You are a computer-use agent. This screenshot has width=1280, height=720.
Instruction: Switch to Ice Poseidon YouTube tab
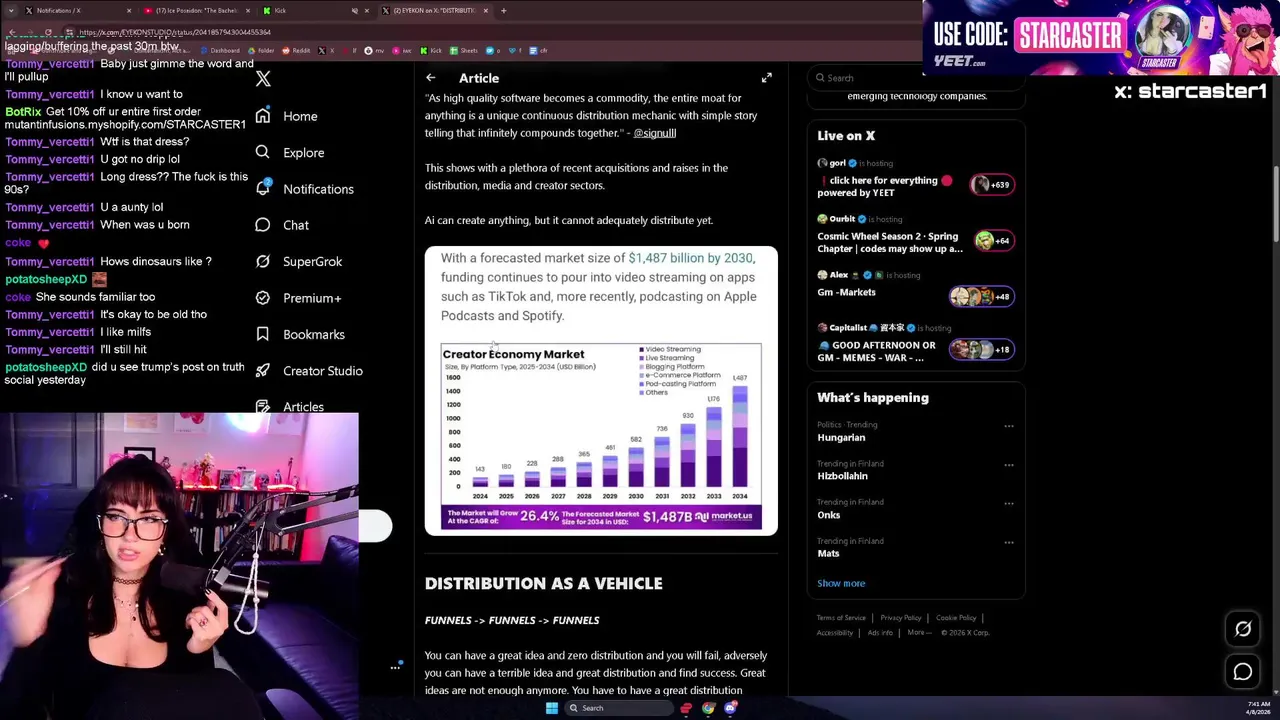coord(195,10)
